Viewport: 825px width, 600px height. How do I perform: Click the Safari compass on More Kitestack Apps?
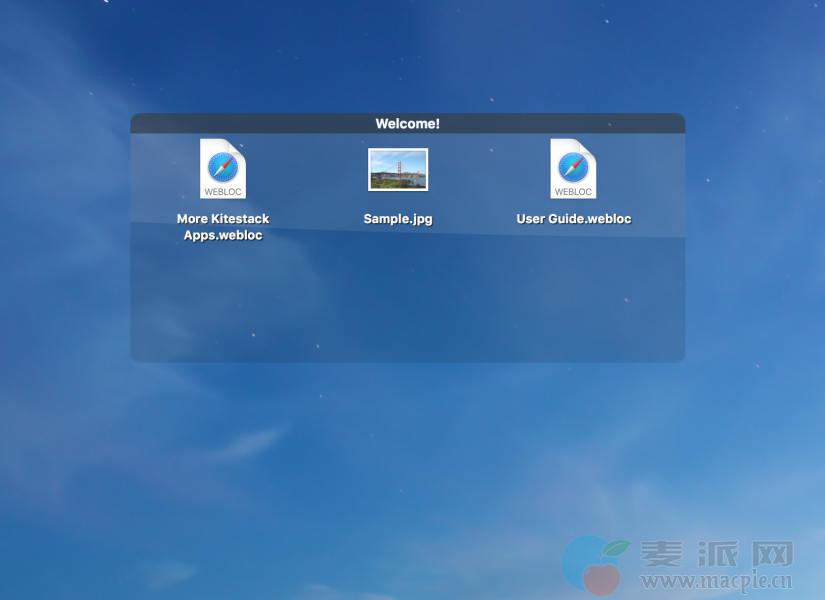(222, 166)
